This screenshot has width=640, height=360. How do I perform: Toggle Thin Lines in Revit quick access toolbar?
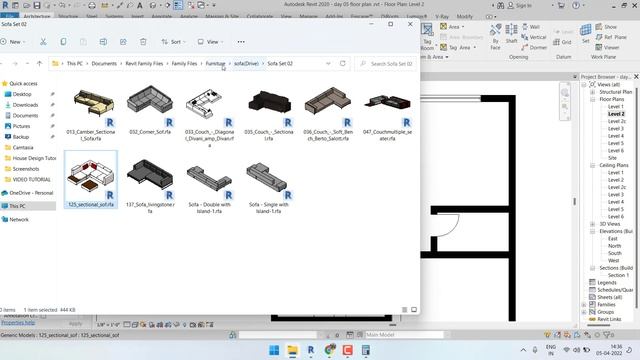coord(178,5)
